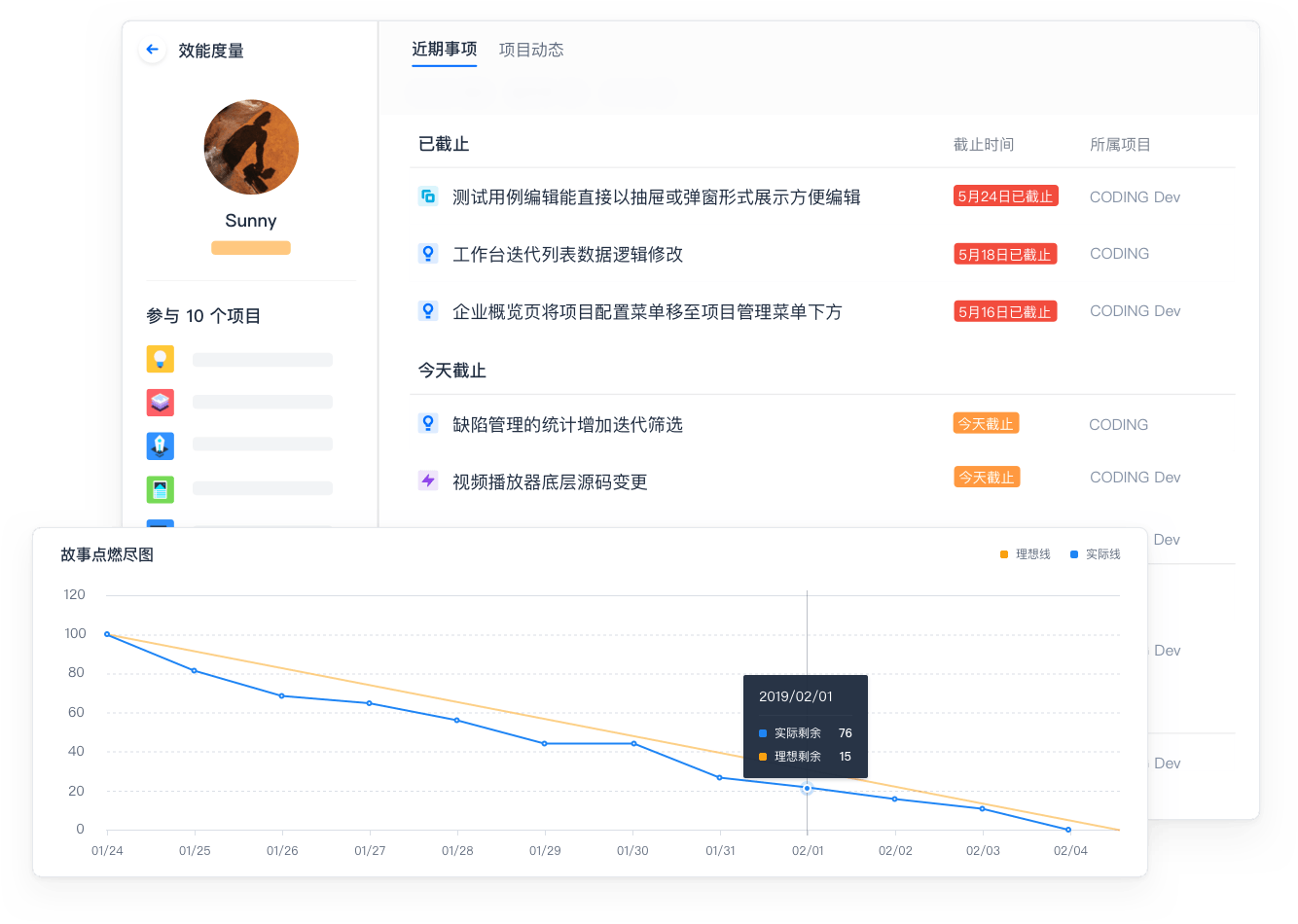This screenshot has height=924, width=1298.
Task: Click the test case icon beside 测试用例编辑
Action: 427,196
